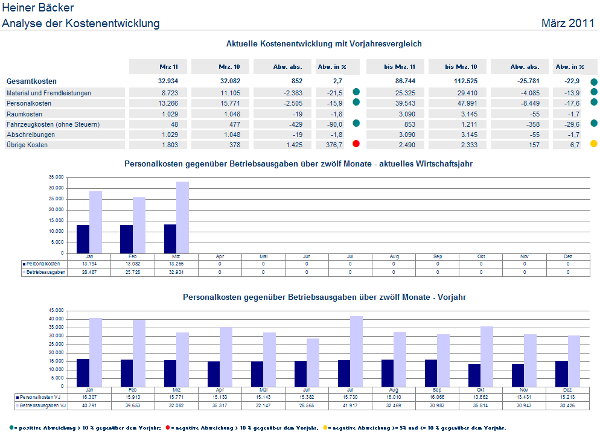Click the Personalkosten cumulative value 47.991

[x=466, y=103]
